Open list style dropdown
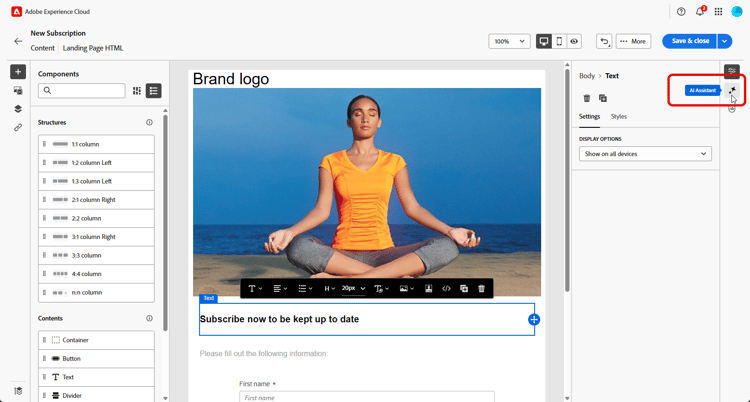 coord(305,289)
